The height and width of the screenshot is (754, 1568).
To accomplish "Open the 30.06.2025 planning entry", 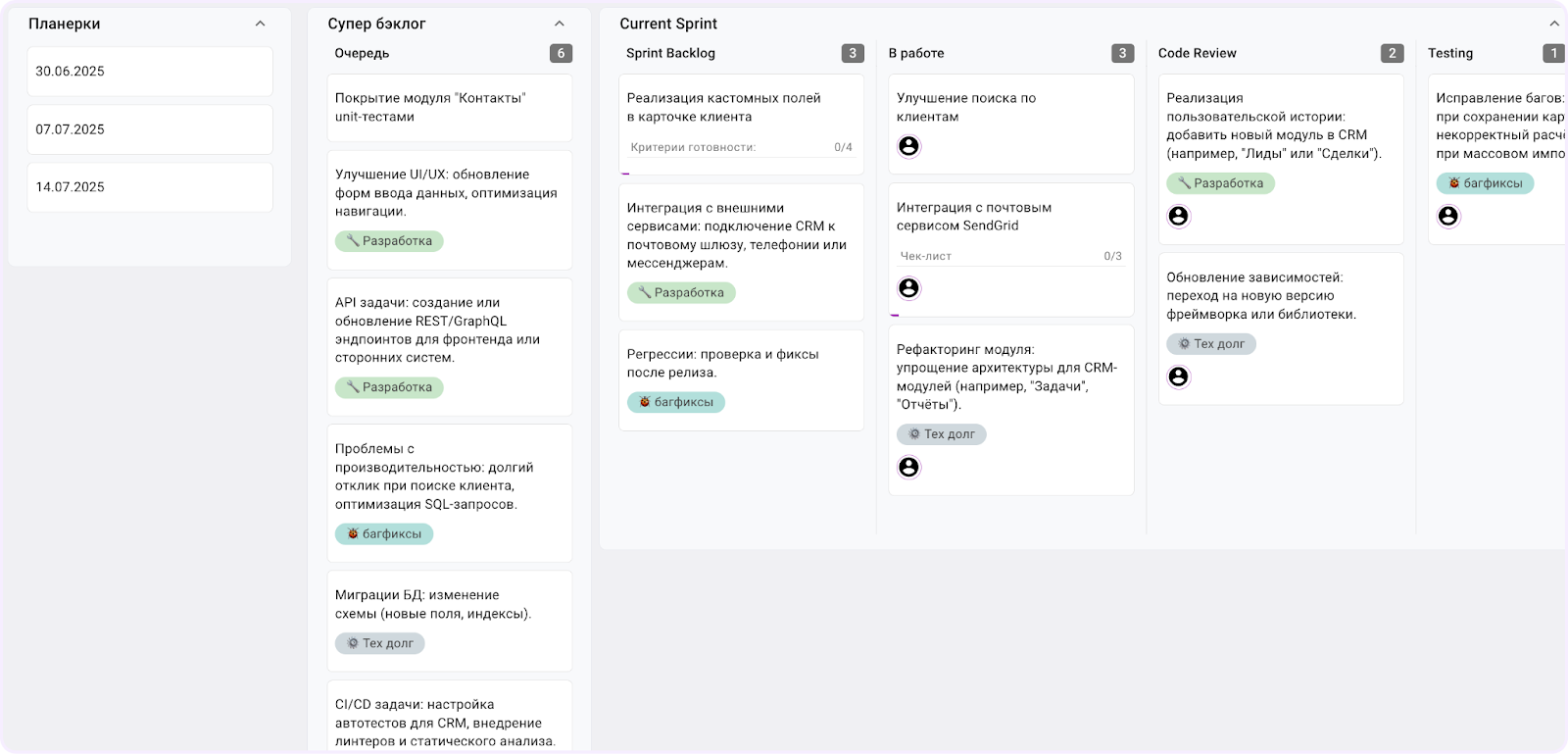I will [150, 72].
